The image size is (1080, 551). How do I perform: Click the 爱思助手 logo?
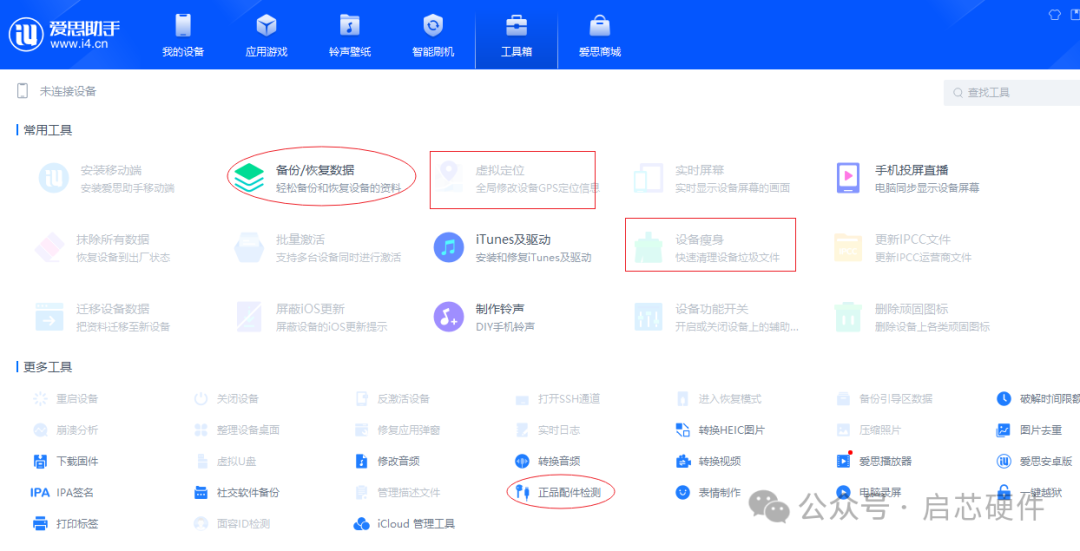coord(63,35)
